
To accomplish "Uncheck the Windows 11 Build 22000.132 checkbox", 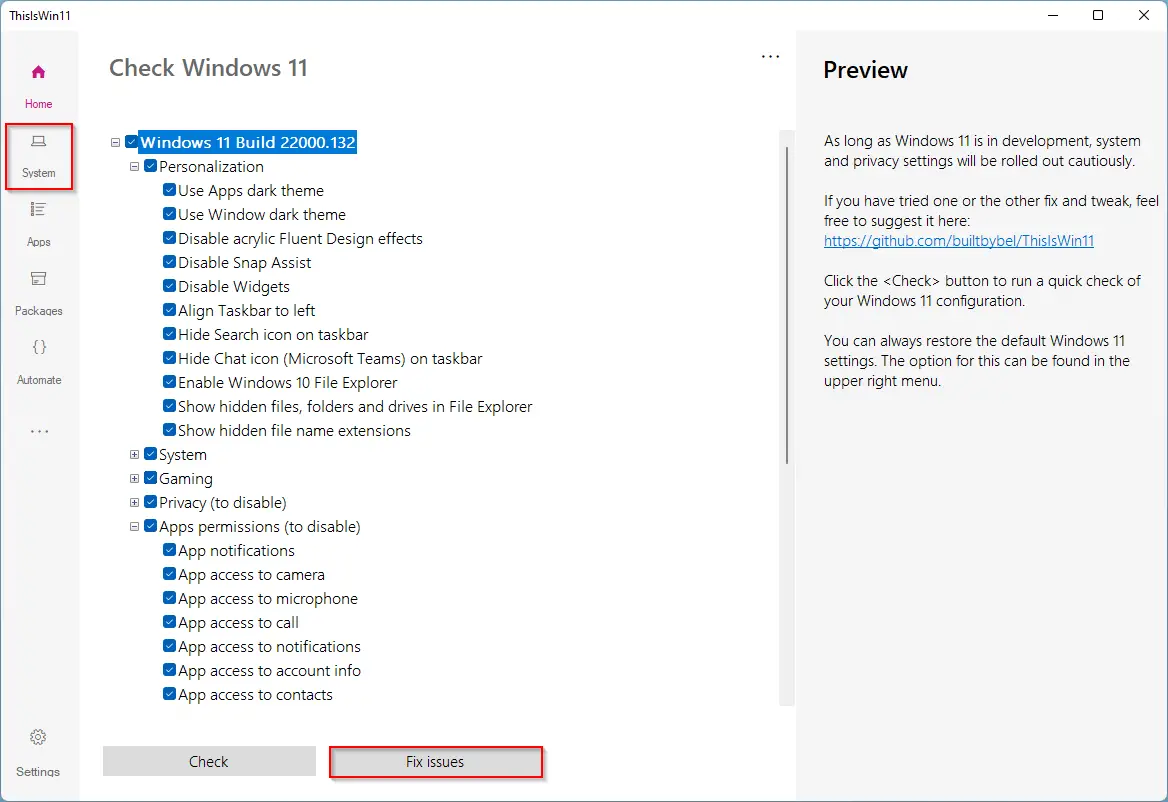I will click(132, 142).
